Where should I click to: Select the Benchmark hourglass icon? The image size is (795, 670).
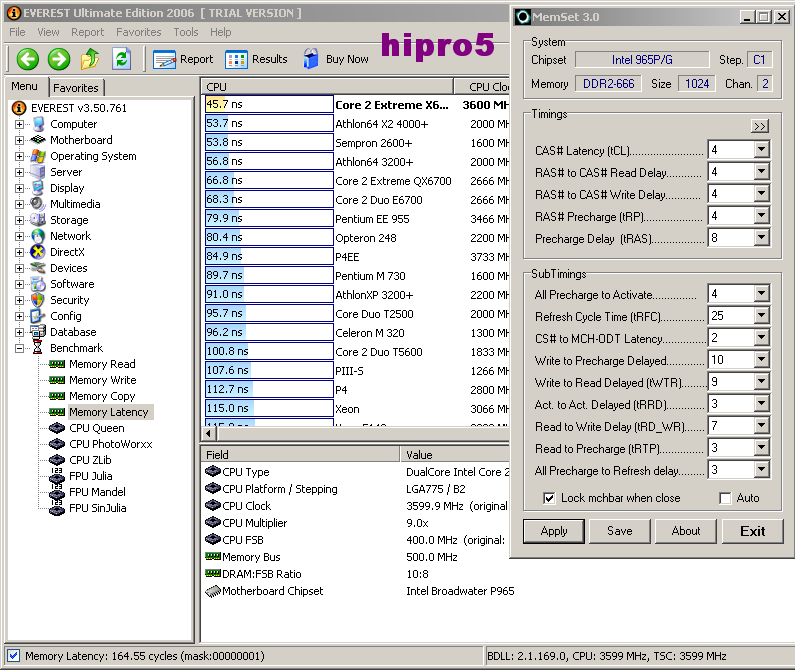[38, 348]
